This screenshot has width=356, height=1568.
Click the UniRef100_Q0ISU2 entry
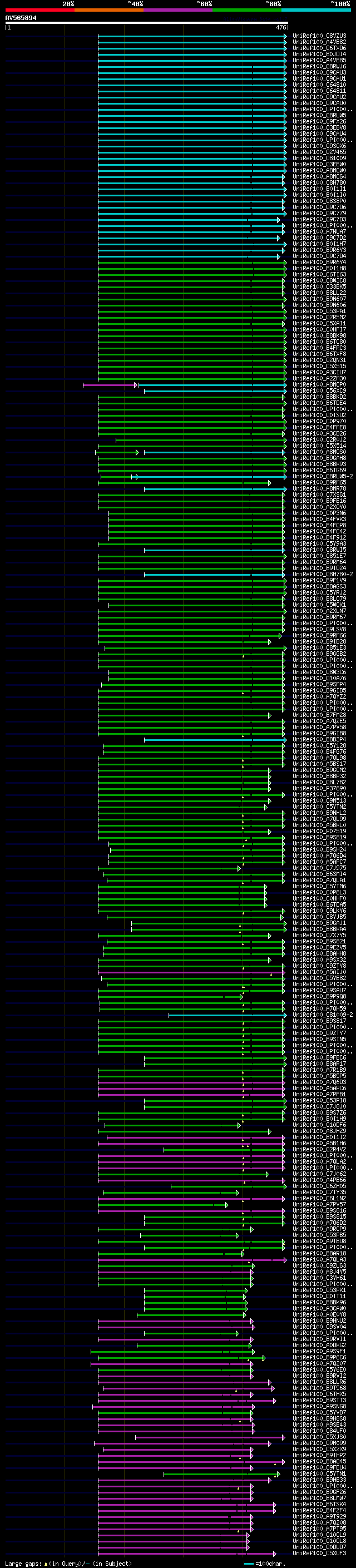pos(319,415)
